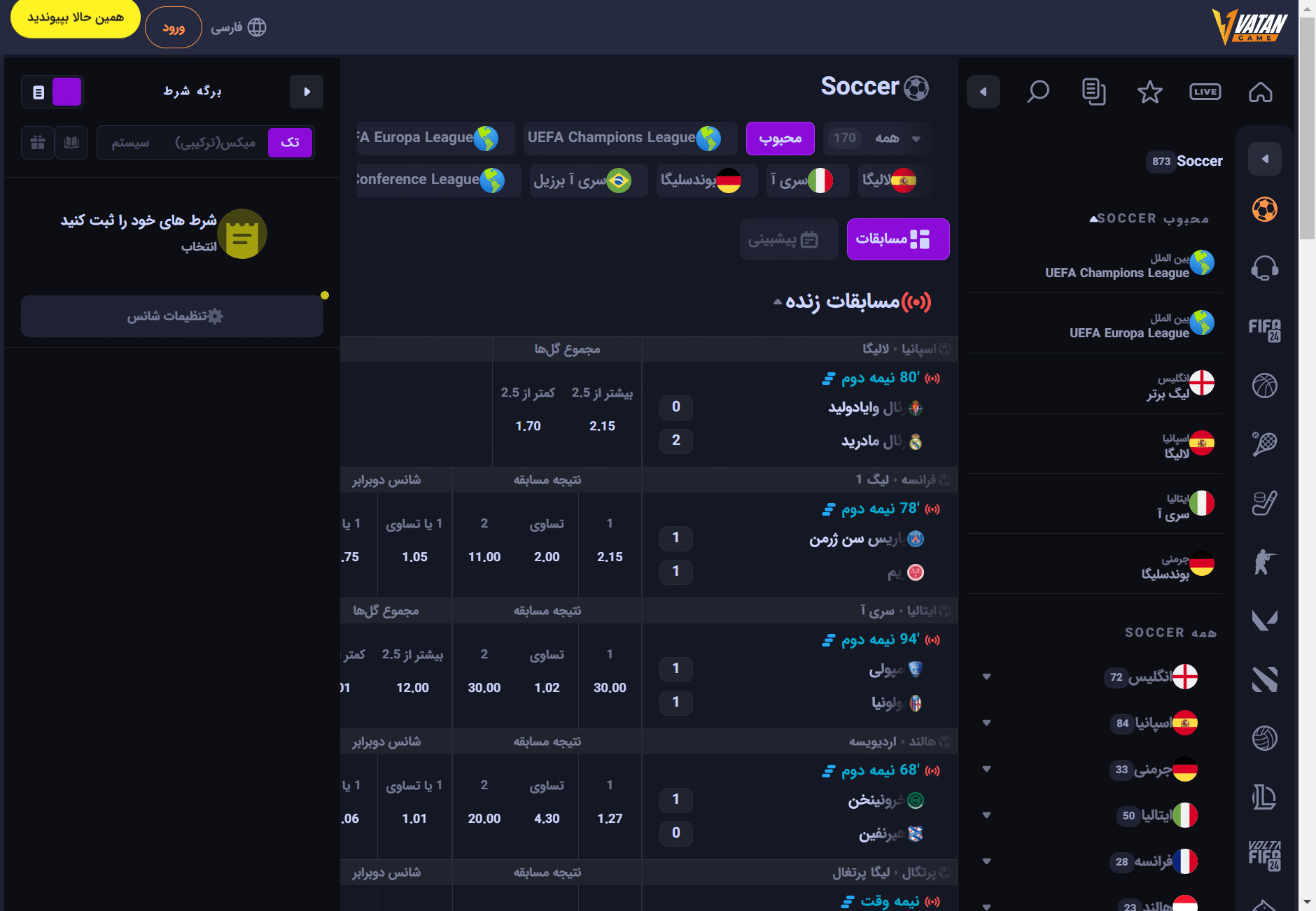This screenshot has height=911, width=1316.
Task: Expand the فرانسه country list
Action: coord(986,861)
